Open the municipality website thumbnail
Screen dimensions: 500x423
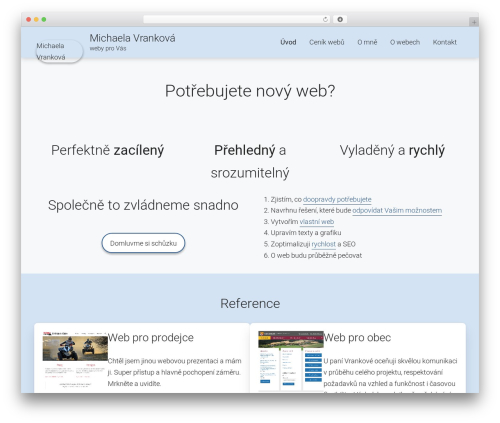tap(291, 360)
